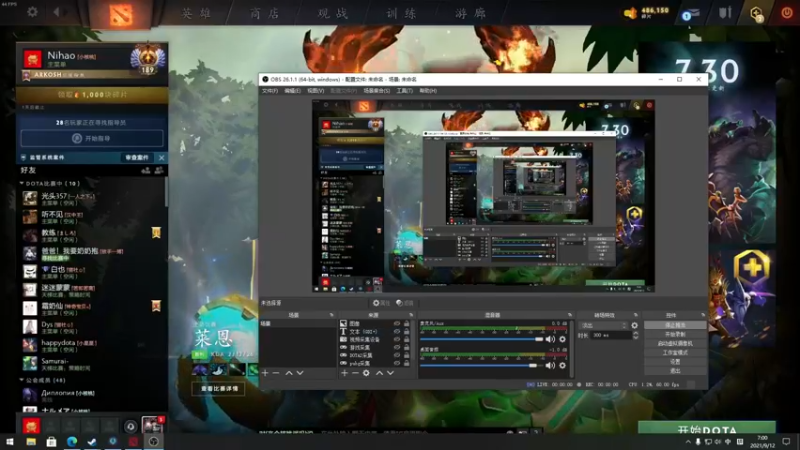This screenshot has height=450, width=800.
Task: Click the add-friend icon beside 好友
Action: [x=146, y=170]
